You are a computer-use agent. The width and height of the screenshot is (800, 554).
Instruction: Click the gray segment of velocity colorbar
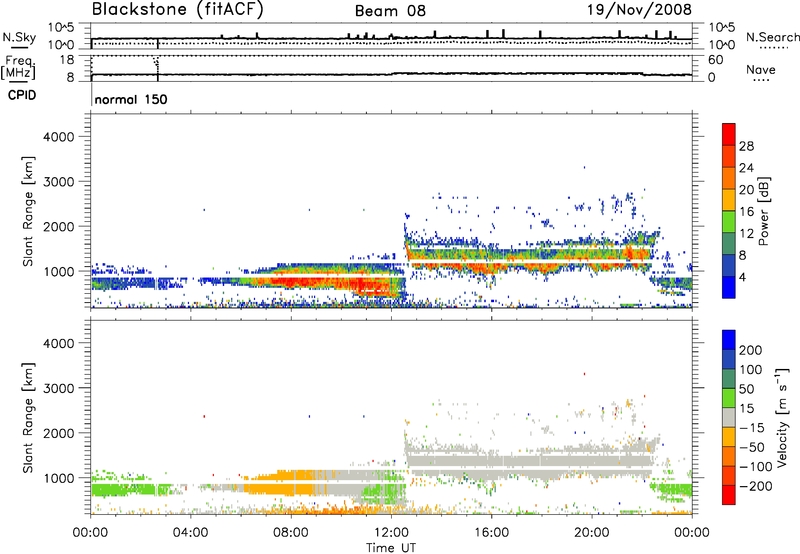tap(729, 418)
